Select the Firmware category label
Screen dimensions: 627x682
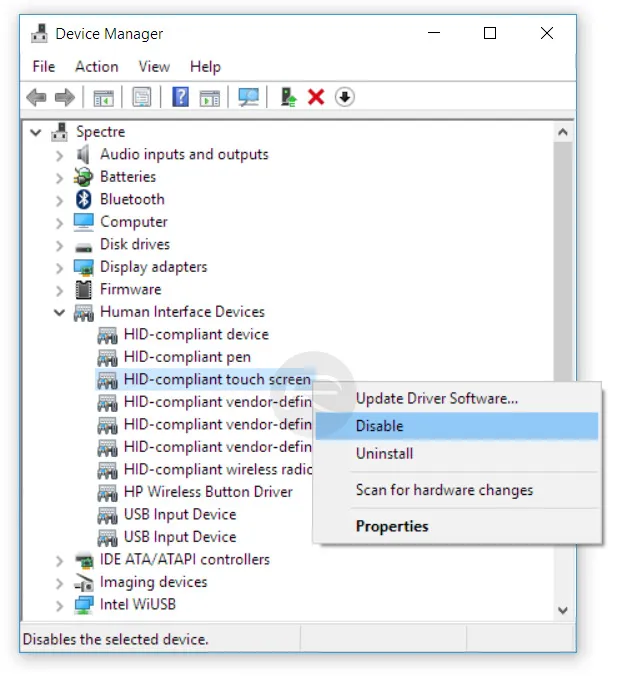(130, 289)
